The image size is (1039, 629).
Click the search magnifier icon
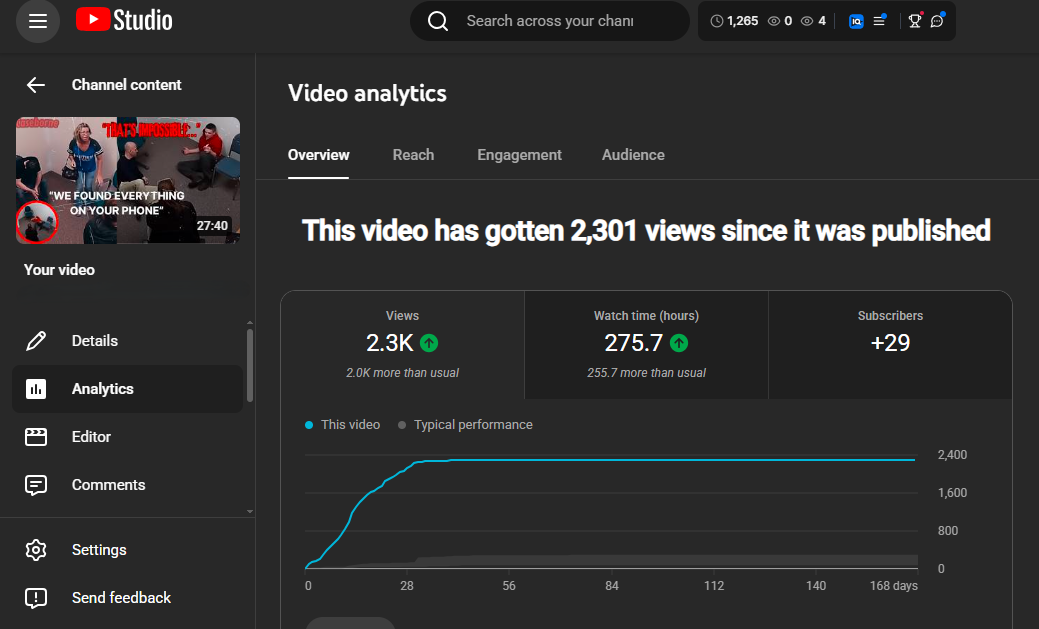coord(437,21)
